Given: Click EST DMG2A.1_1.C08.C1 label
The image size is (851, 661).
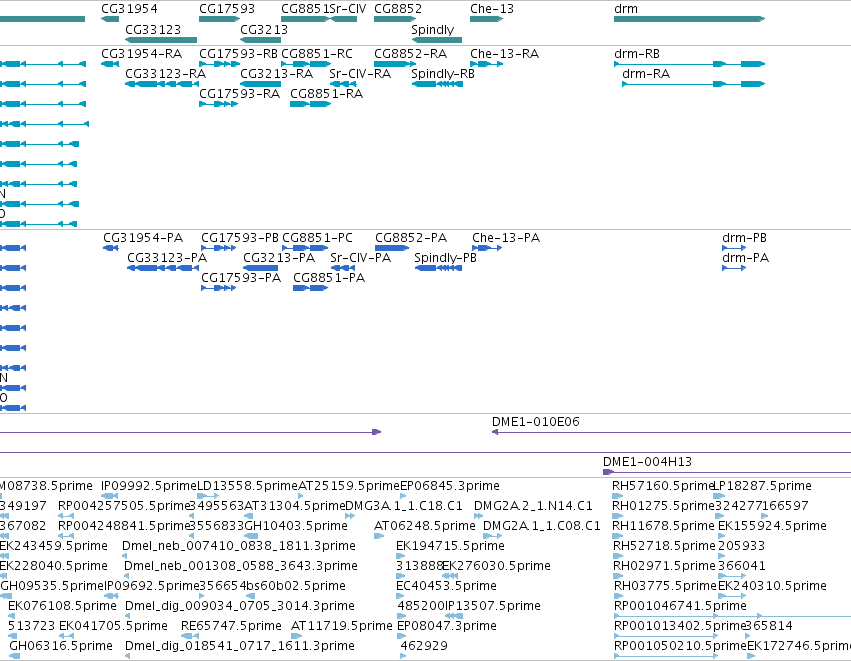Looking at the screenshot, I should pos(542,526).
